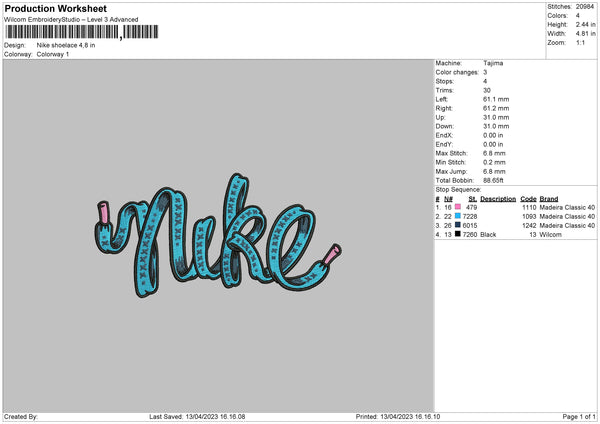Click the Nike shoelace embroidery design preview
The height and width of the screenshot is (424, 600).
[218, 236]
